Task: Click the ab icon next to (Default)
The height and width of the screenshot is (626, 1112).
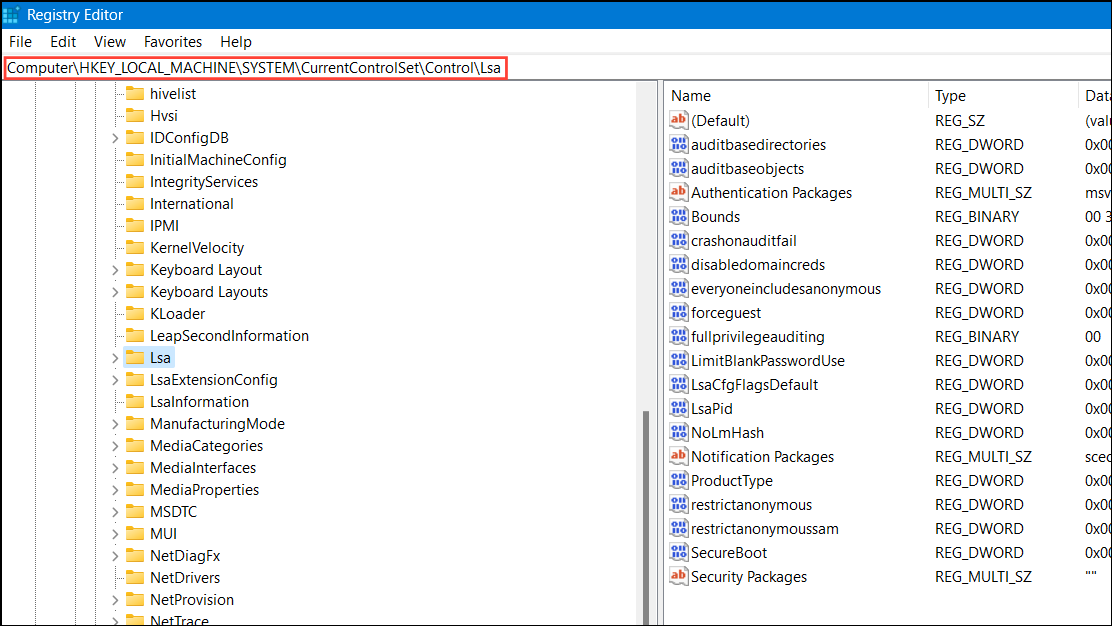Action: (678, 120)
